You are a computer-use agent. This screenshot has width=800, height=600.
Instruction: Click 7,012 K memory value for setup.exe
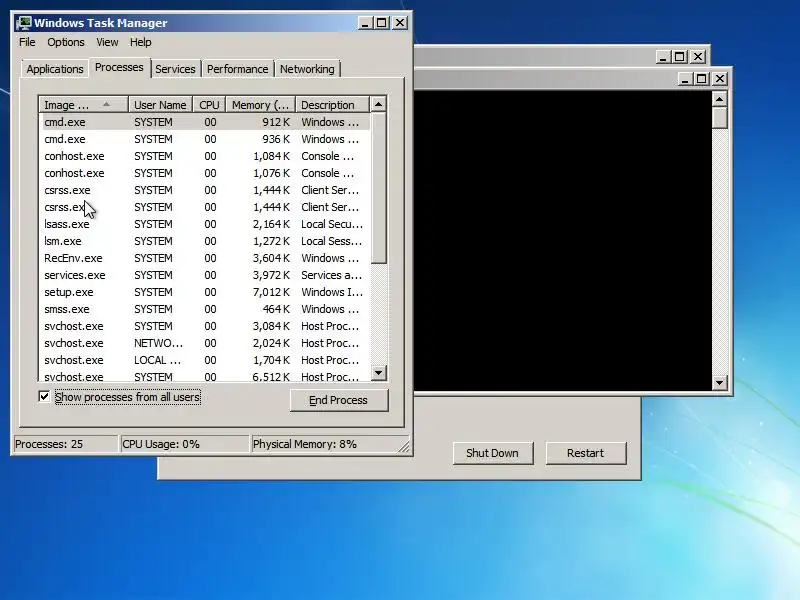(x=271, y=292)
